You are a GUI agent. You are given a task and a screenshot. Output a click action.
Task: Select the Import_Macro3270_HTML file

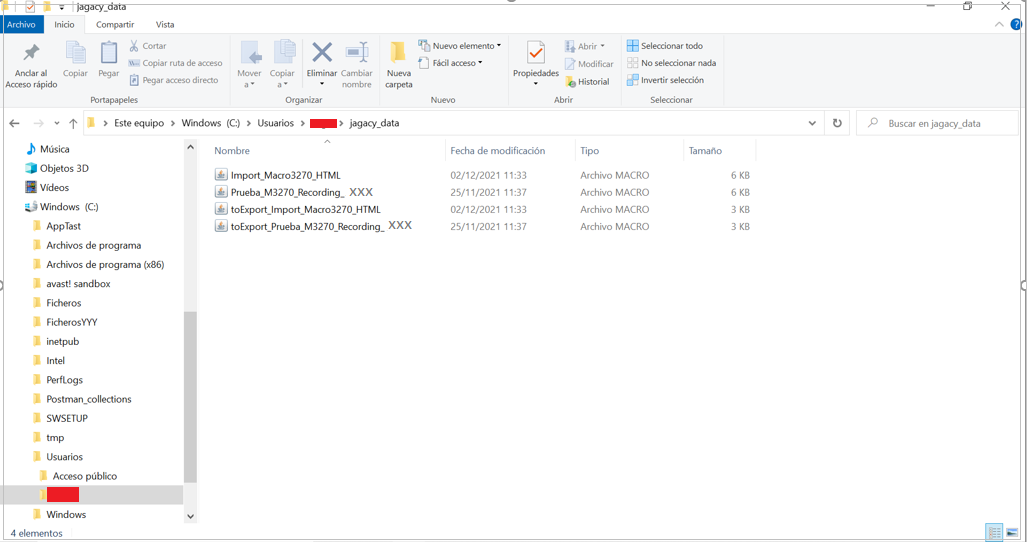tap(285, 175)
